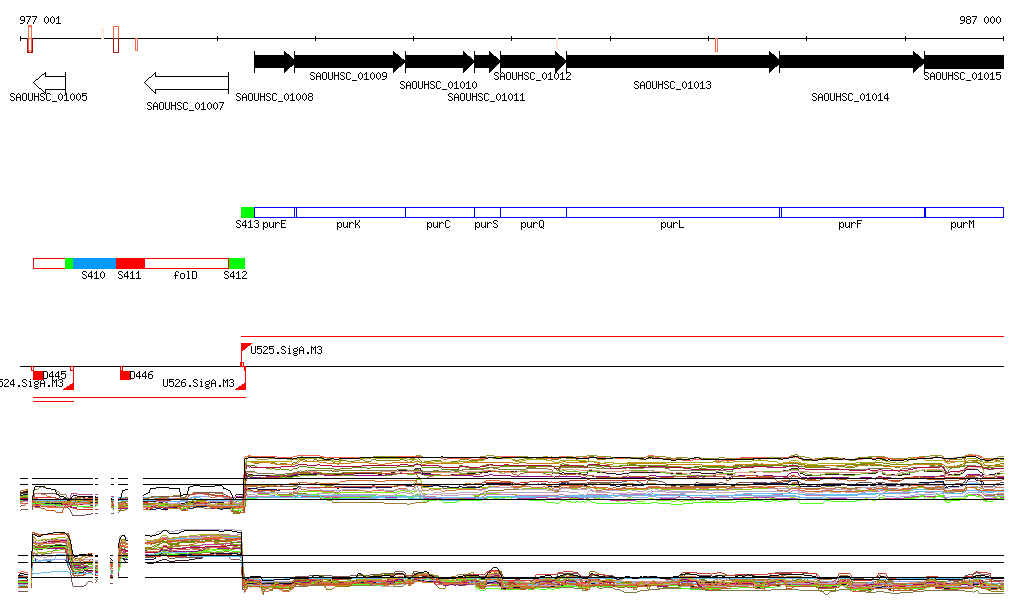This screenshot has height=611, width=1024.
Task: Click the SAOUHSC_01005 white gene arrow
Action: 49,82
